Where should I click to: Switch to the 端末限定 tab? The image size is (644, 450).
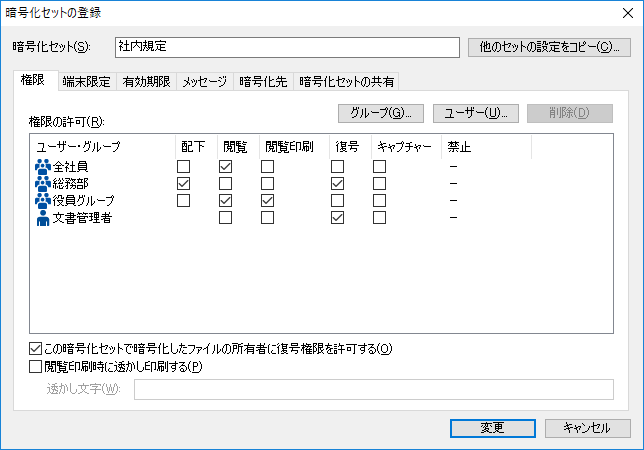point(85,82)
